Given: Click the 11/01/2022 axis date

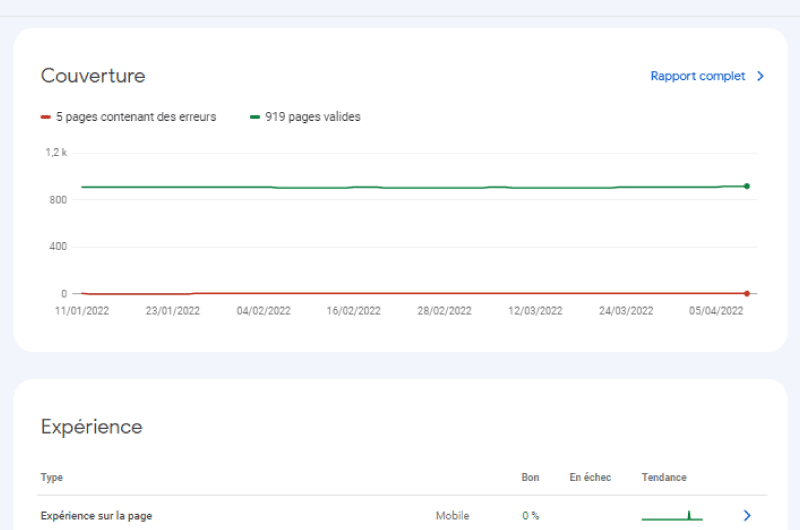Looking at the screenshot, I should click(82, 311).
